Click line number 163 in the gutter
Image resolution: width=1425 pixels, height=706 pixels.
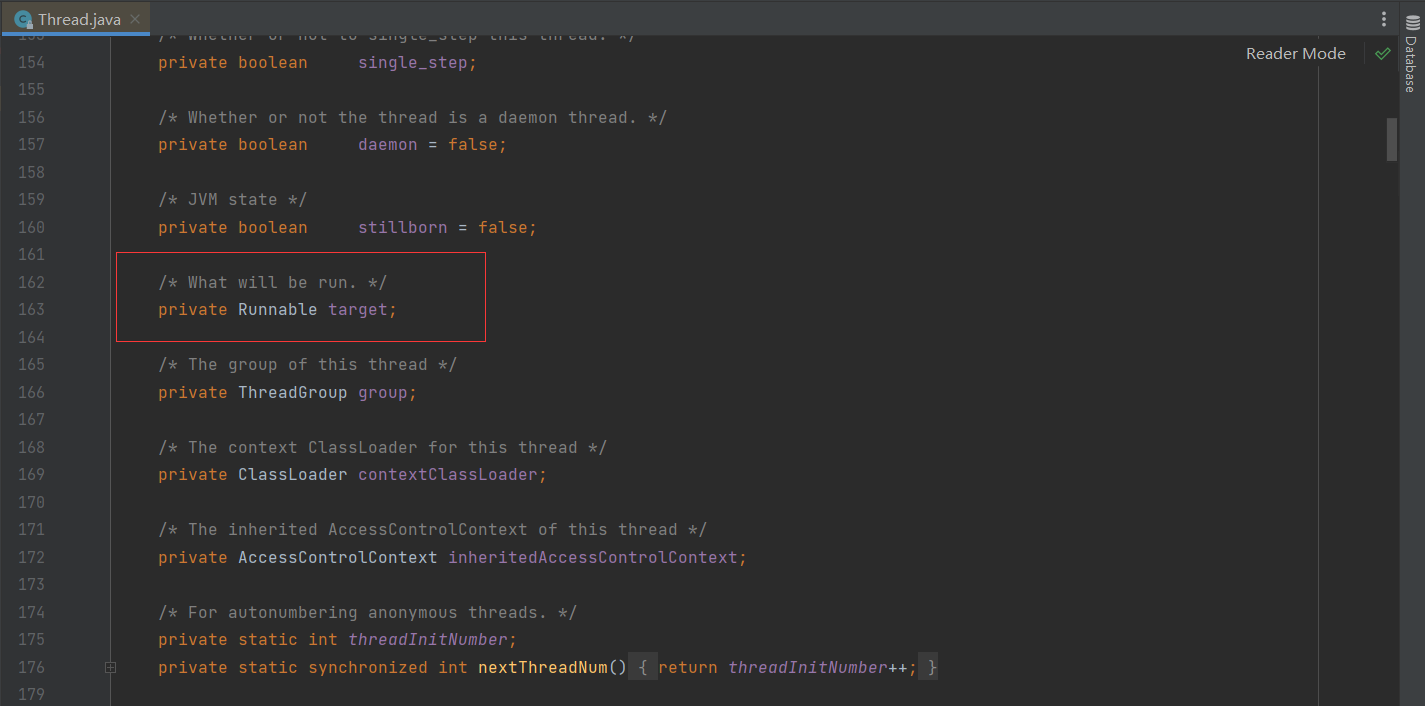point(32,310)
